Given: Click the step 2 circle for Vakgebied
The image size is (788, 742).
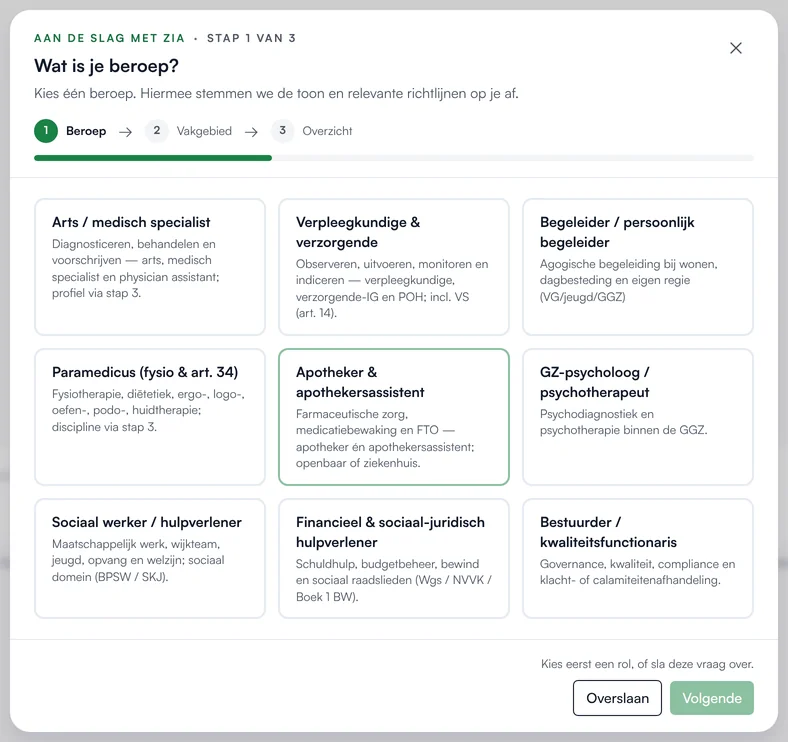Looking at the screenshot, I should tap(157, 131).
